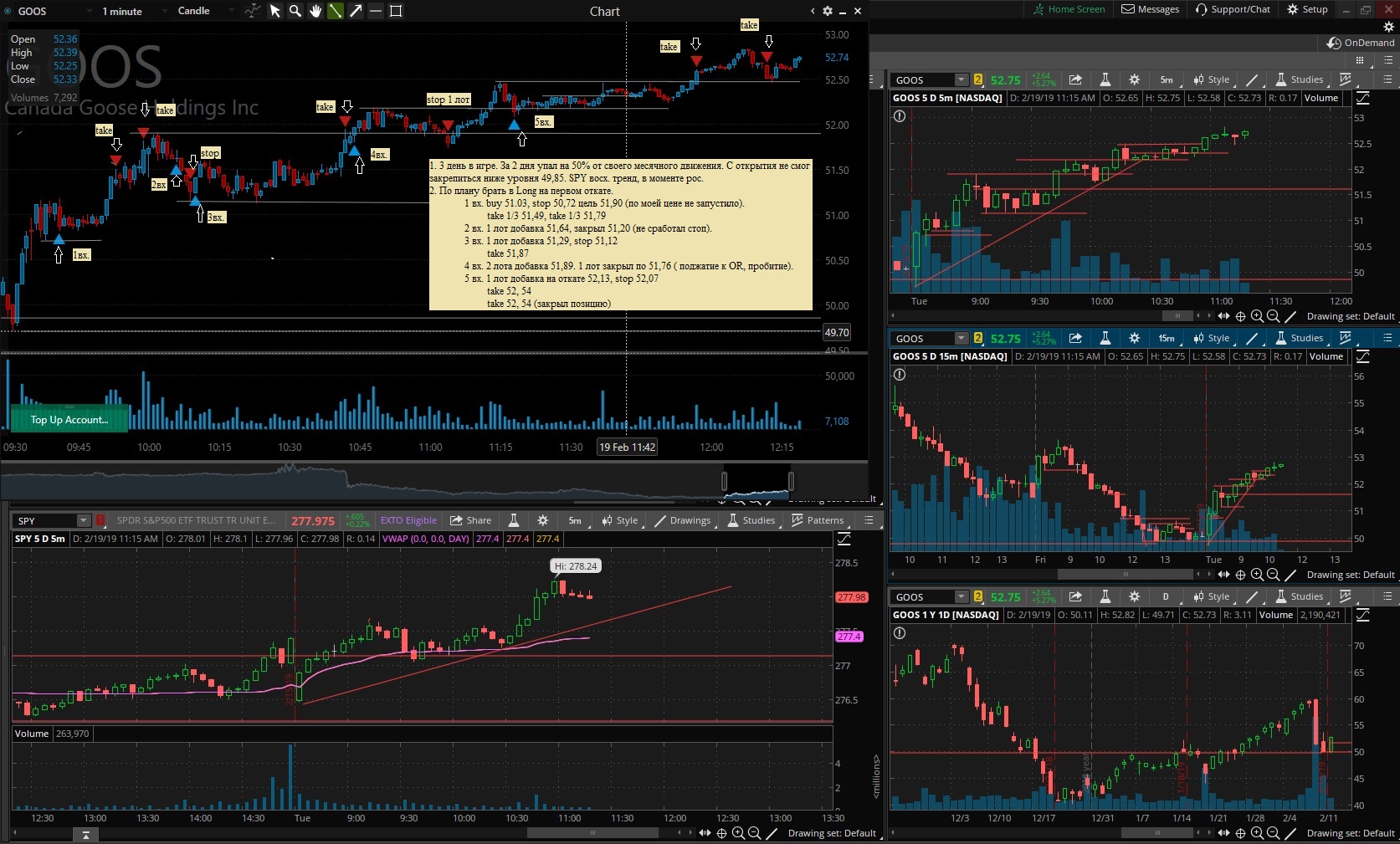Select the magnifier zoom tool in Chart toolbar

pyautogui.click(x=295, y=11)
